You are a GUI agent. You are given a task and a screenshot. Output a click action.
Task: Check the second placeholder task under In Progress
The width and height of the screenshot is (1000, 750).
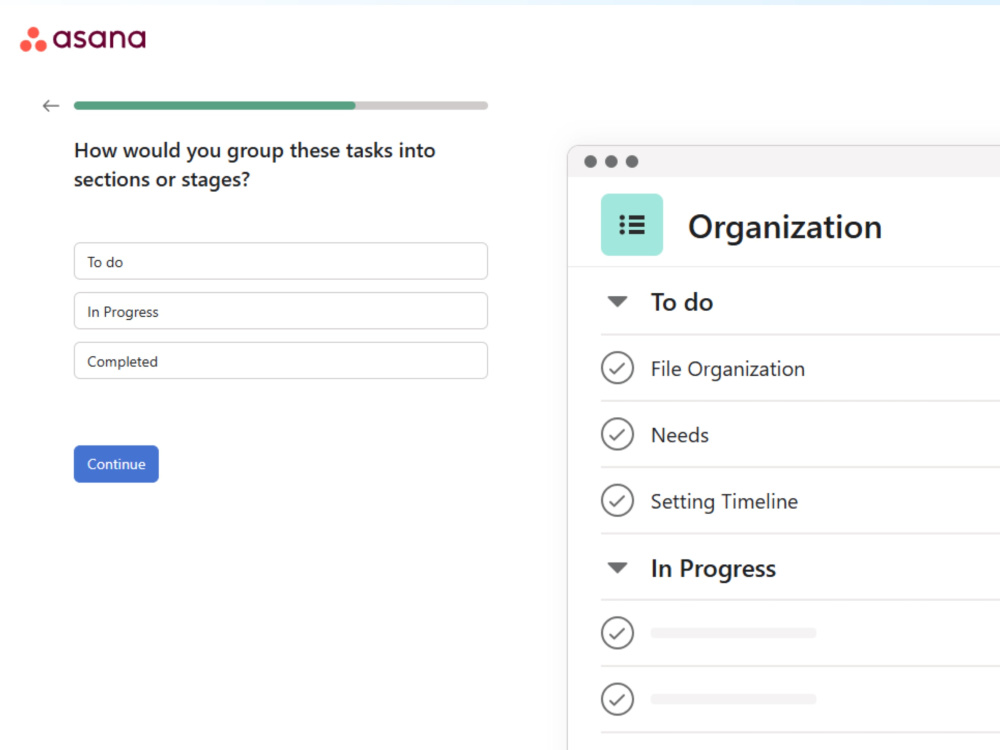(x=617, y=699)
